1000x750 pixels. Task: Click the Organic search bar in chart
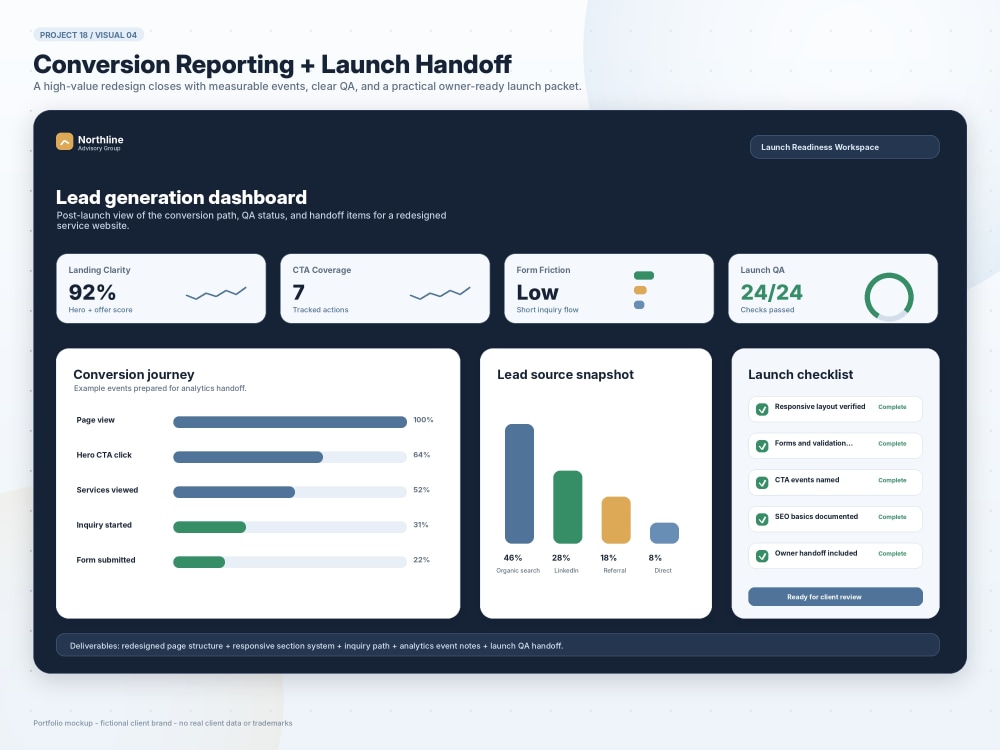[x=519, y=483]
